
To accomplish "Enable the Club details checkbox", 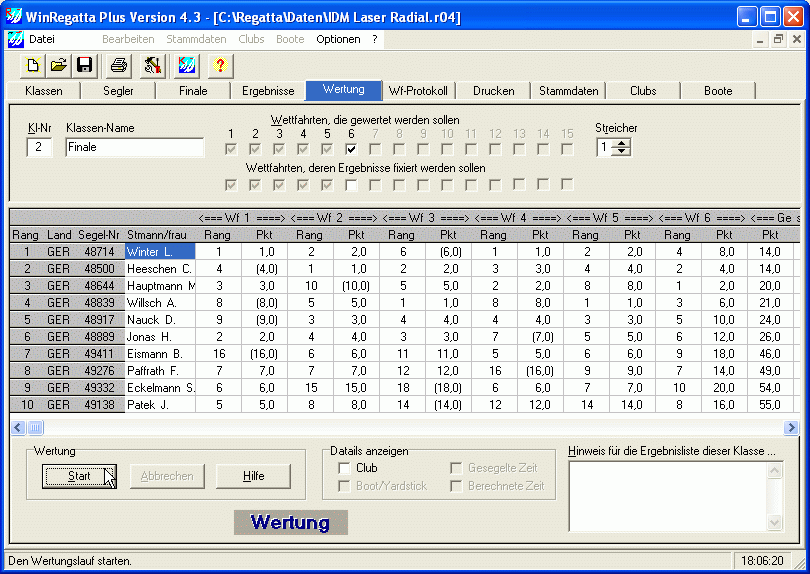I will tap(345, 468).
